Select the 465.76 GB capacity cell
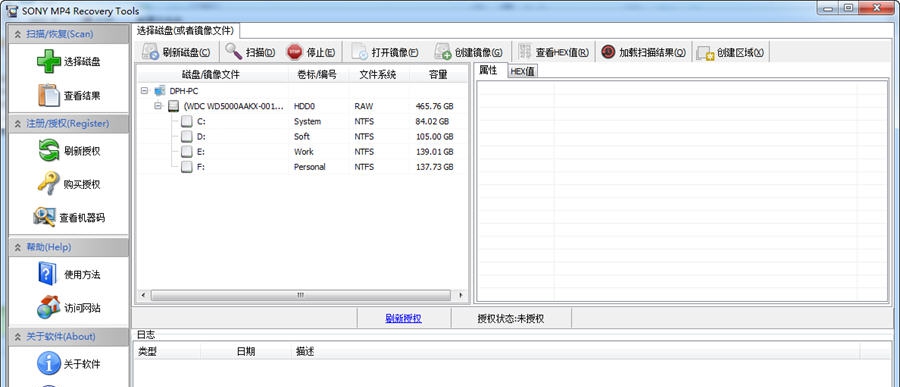This screenshot has width=900, height=387. point(435,106)
